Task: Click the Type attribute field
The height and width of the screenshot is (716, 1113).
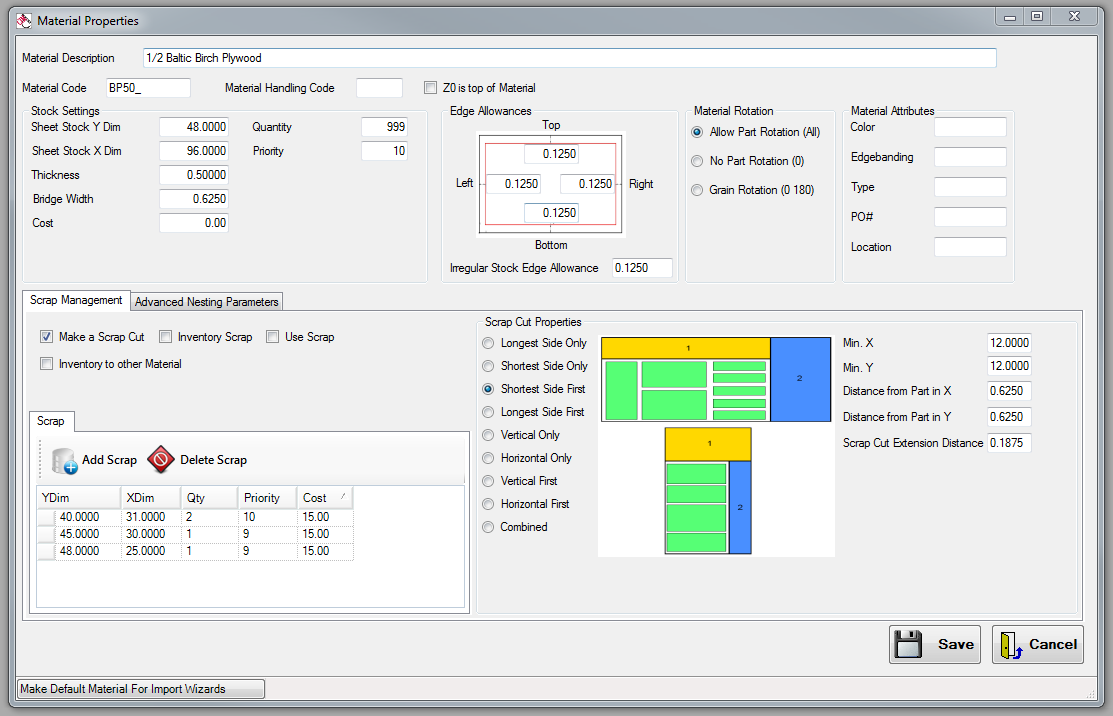Action: click(x=970, y=187)
